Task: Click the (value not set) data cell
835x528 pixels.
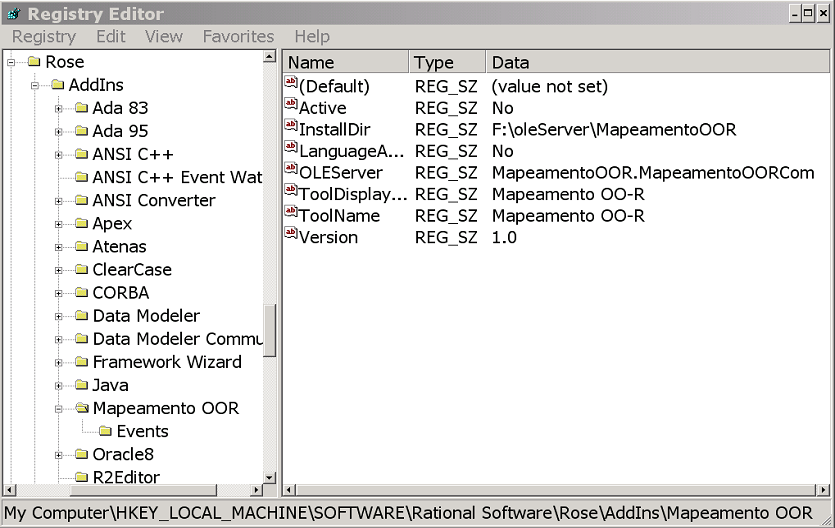Action: (550, 86)
